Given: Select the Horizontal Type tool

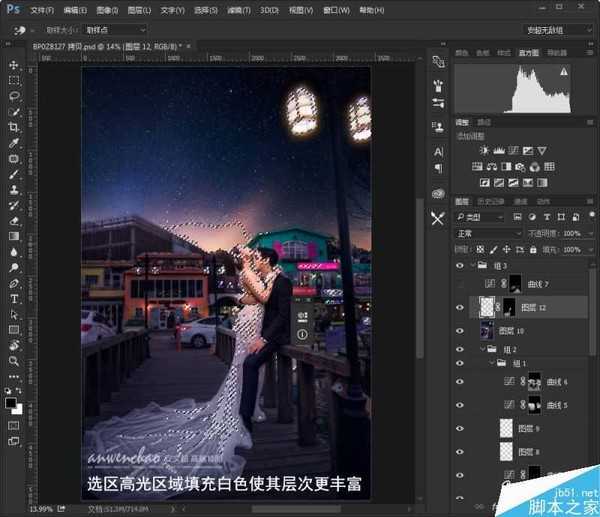Looking at the screenshot, I should click(14, 299).
